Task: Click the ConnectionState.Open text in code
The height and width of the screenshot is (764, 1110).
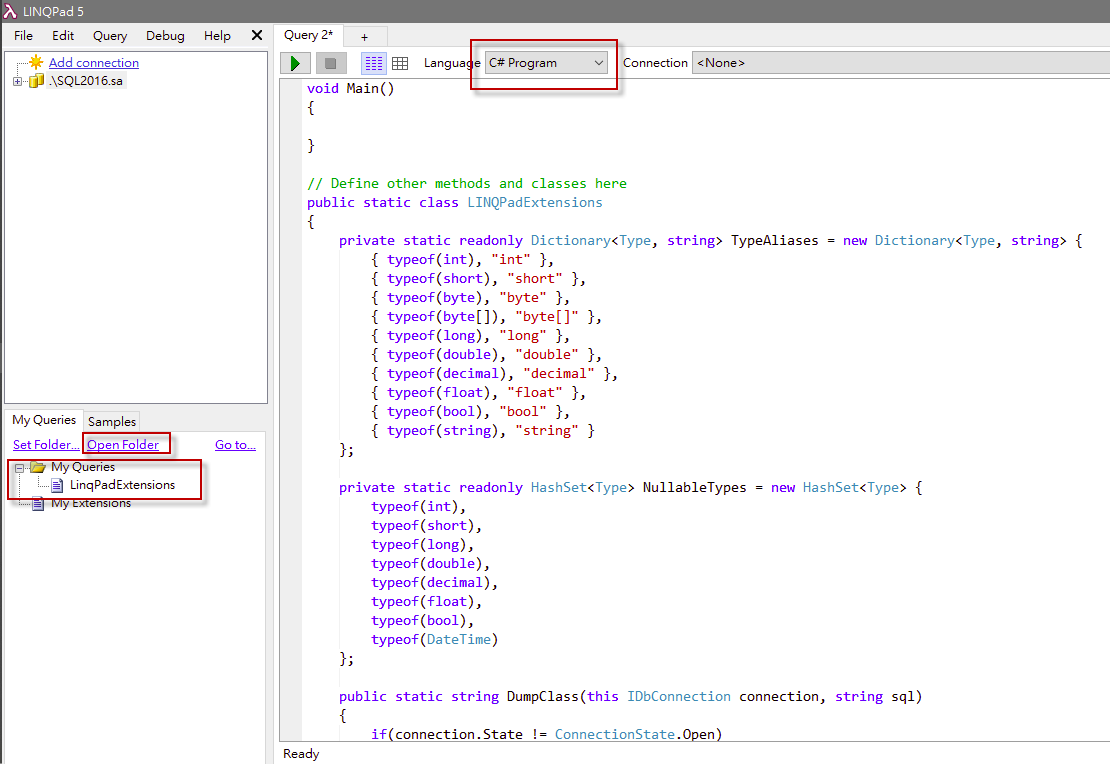Action: [x=635, y=734]
